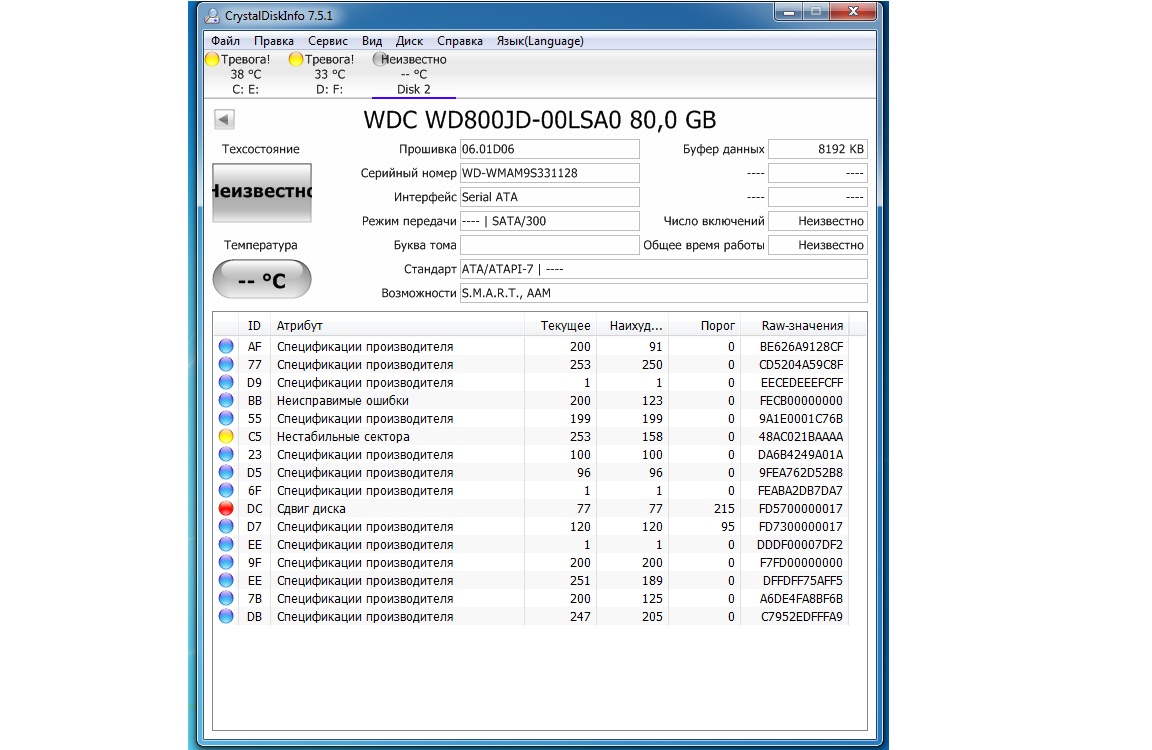Click raw value 48AC021BAAAA

pyautogui.click(x=802, y=436)
